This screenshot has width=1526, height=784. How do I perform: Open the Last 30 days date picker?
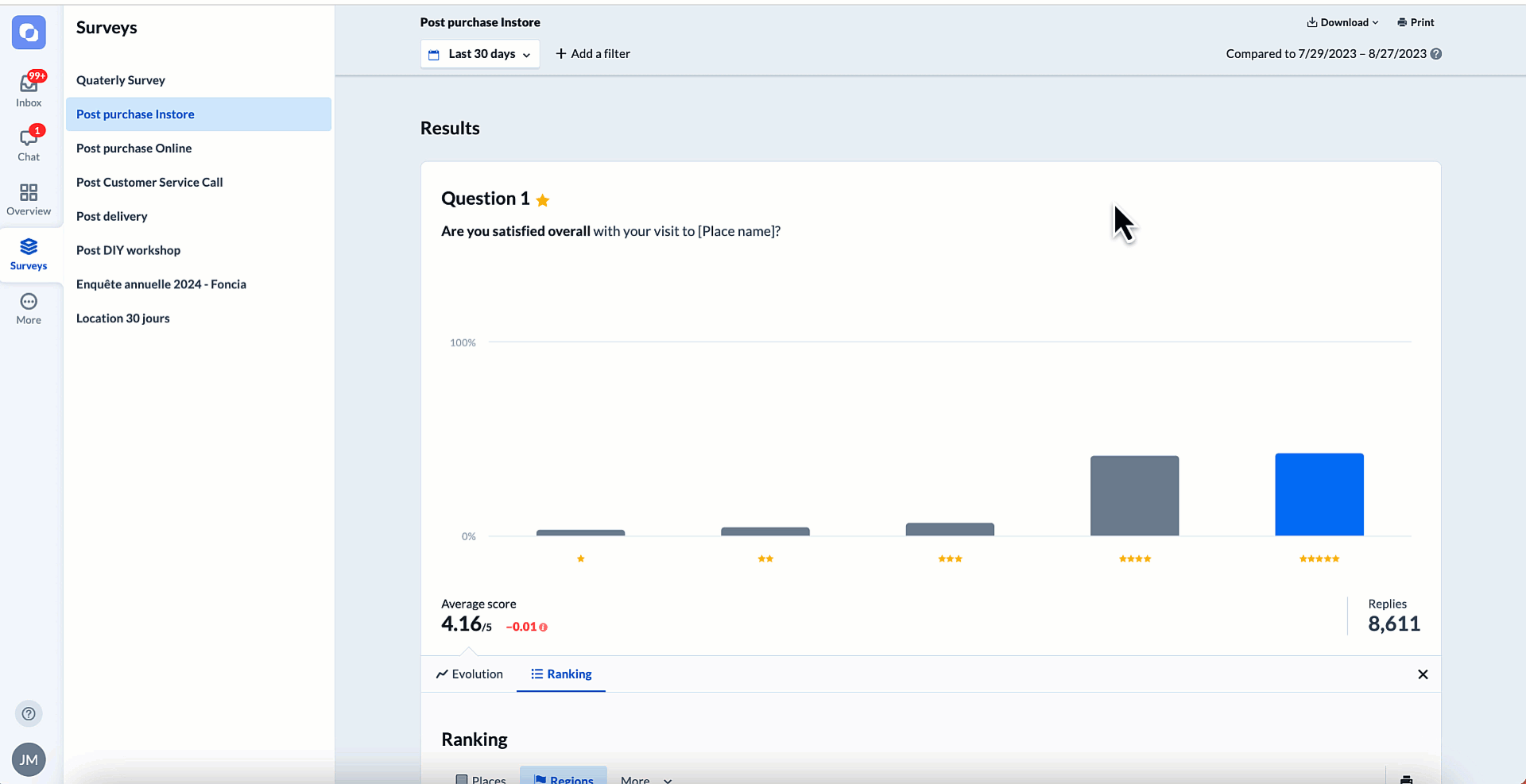coord(479,53)
